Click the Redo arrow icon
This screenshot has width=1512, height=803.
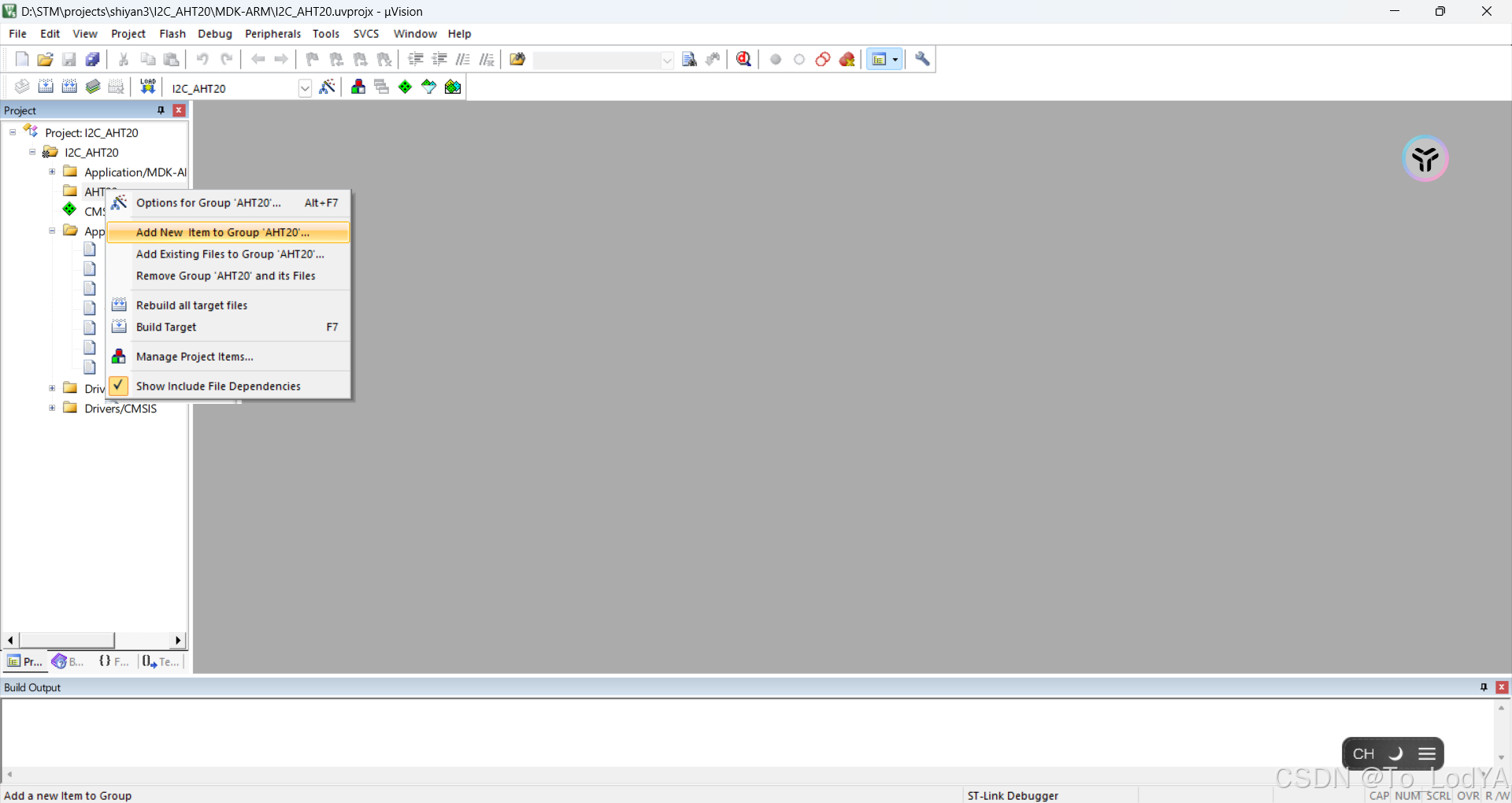click(226, 59)
